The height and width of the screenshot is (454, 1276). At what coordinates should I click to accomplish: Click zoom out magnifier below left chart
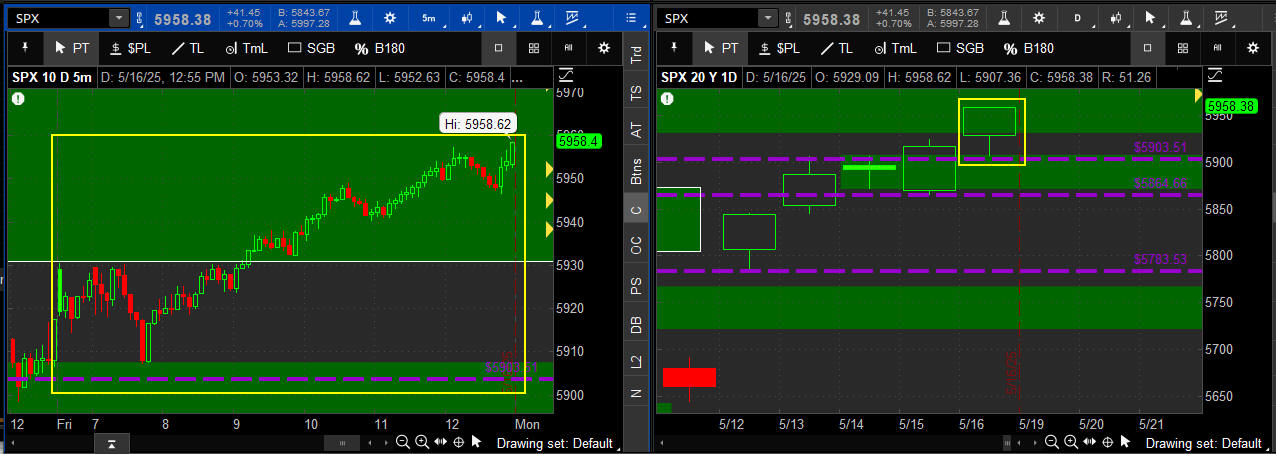coord(402,442)
